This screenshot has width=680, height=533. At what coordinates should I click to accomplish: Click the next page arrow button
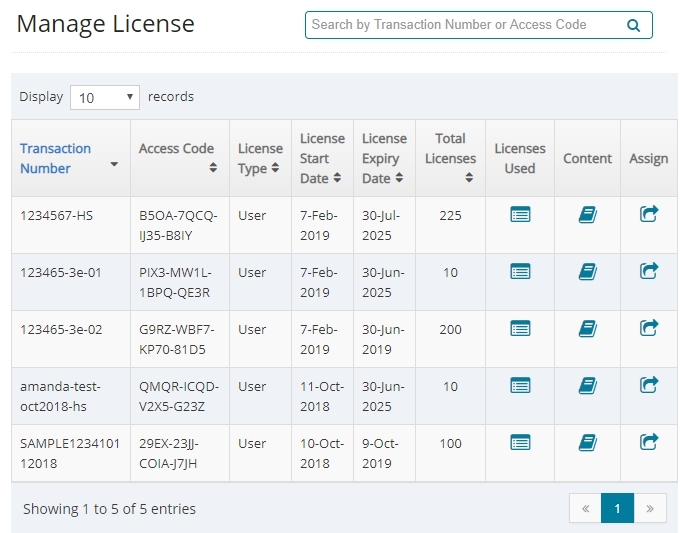pos(650,509)
